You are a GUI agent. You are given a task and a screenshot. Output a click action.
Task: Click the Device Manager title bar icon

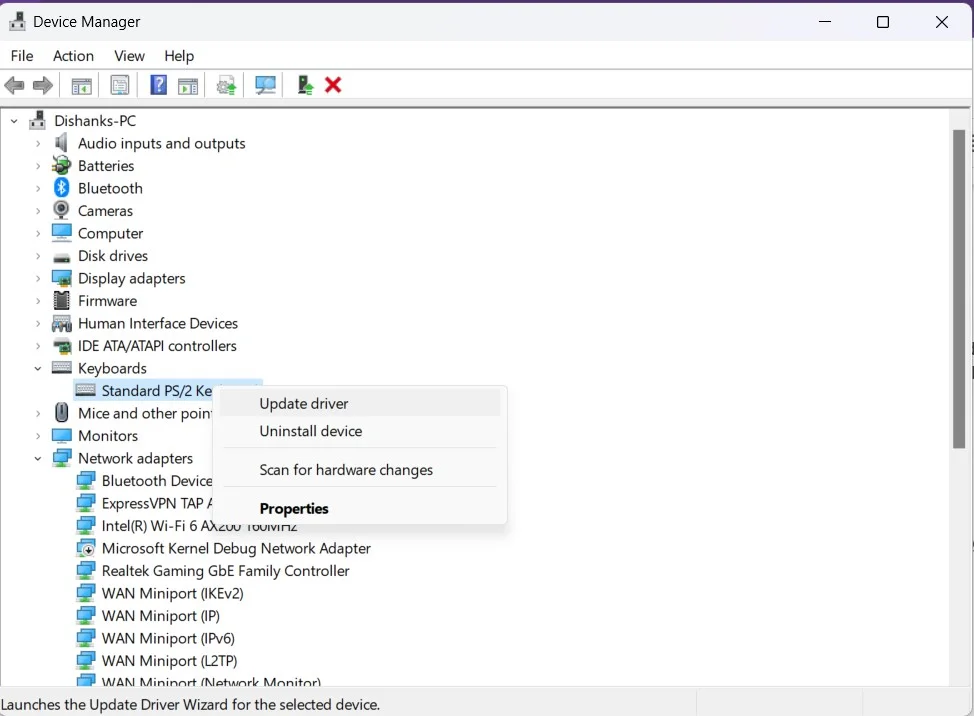(x=17, y=22)
